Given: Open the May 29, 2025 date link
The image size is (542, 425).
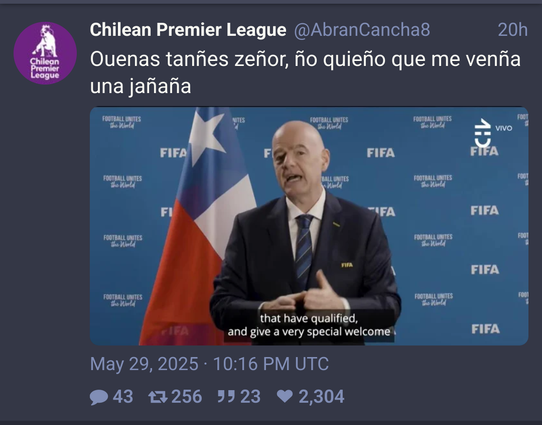Looking at the screenshot, I should [209, 364].
